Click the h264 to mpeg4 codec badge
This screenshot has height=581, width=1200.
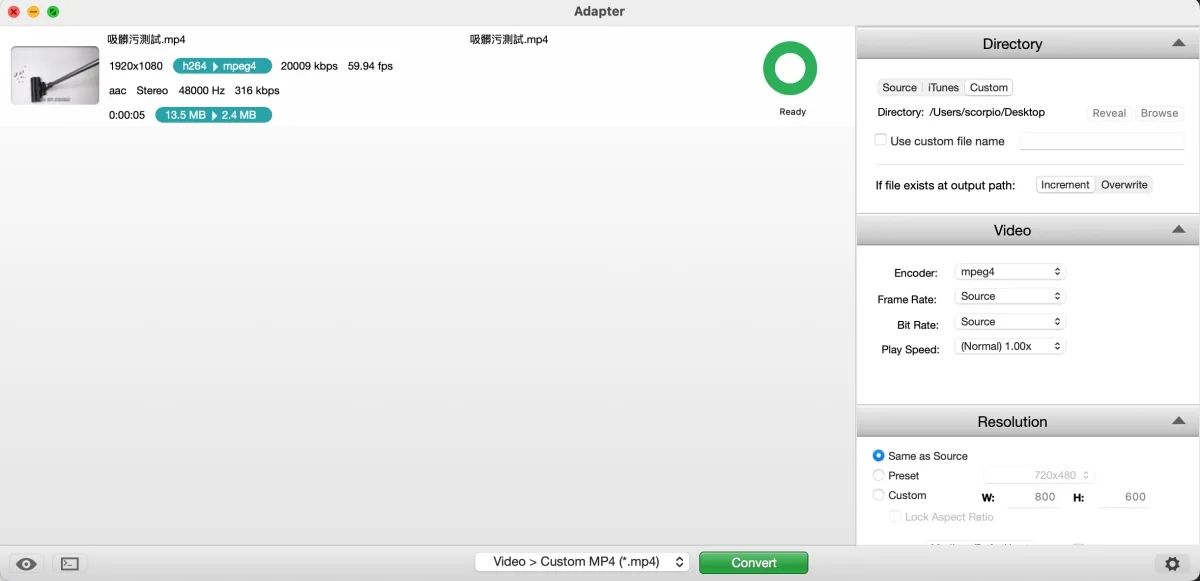(x=222, y=66)
